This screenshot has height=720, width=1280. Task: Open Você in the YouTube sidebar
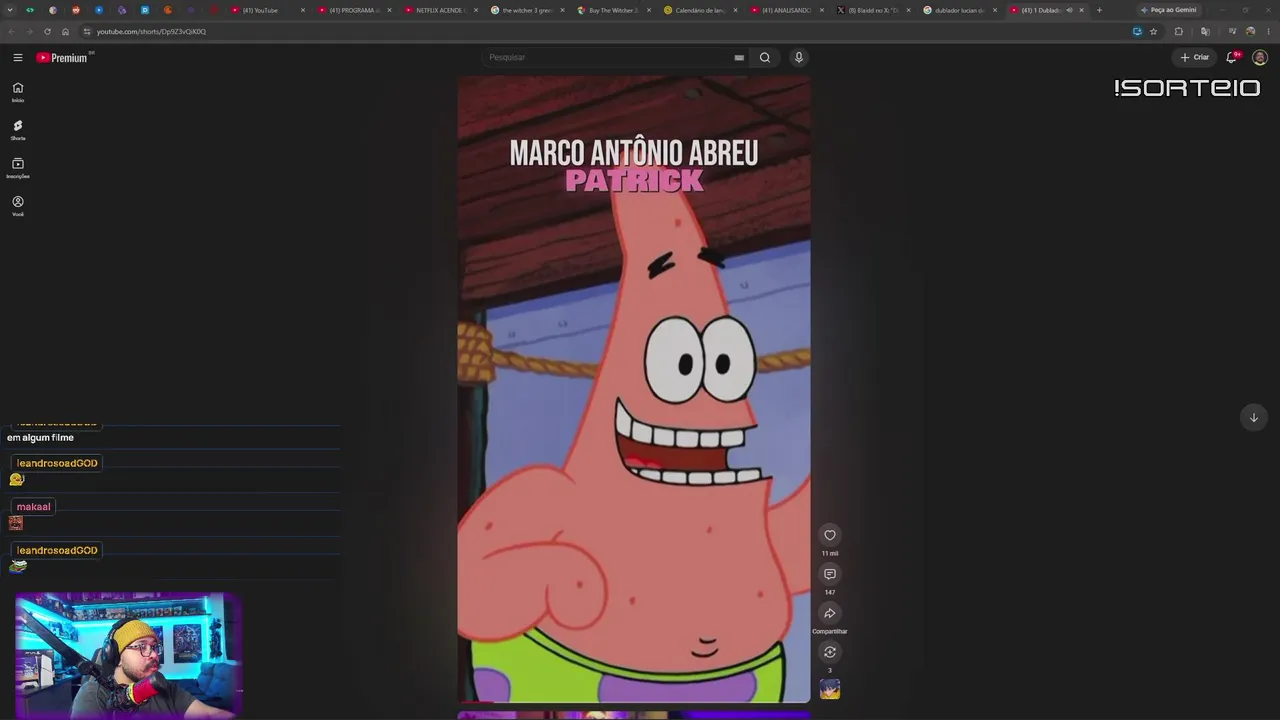point(18,206)
